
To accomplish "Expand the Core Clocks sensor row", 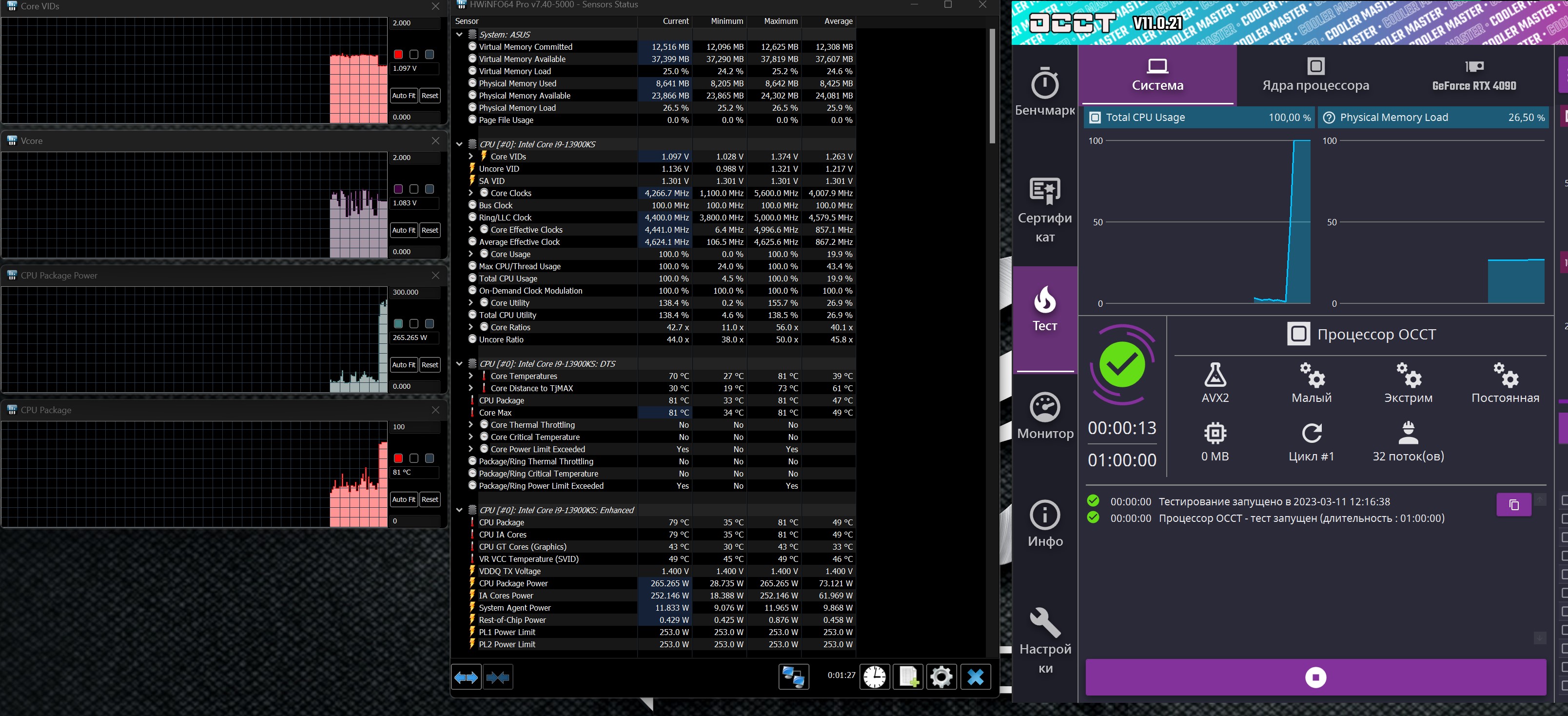I will click(x=470, y=193).
